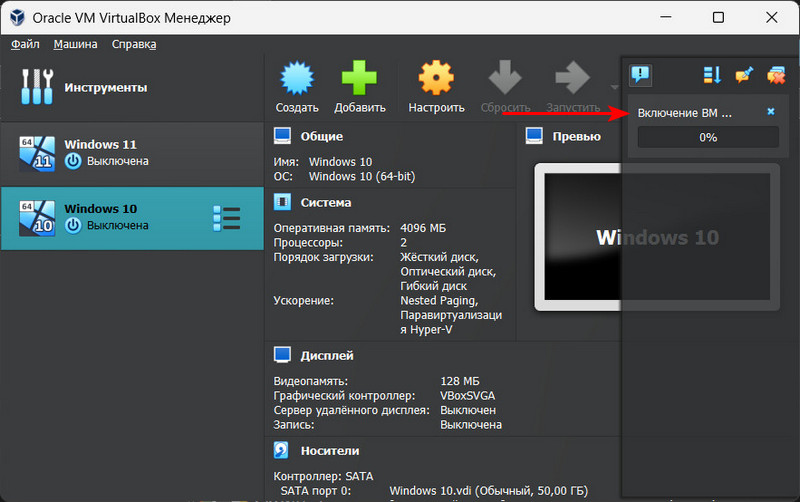800x502 pixels.
Task: Click the Windows 10.vdi disk entry
Action: pyautogui.click(x=489, y=491)
